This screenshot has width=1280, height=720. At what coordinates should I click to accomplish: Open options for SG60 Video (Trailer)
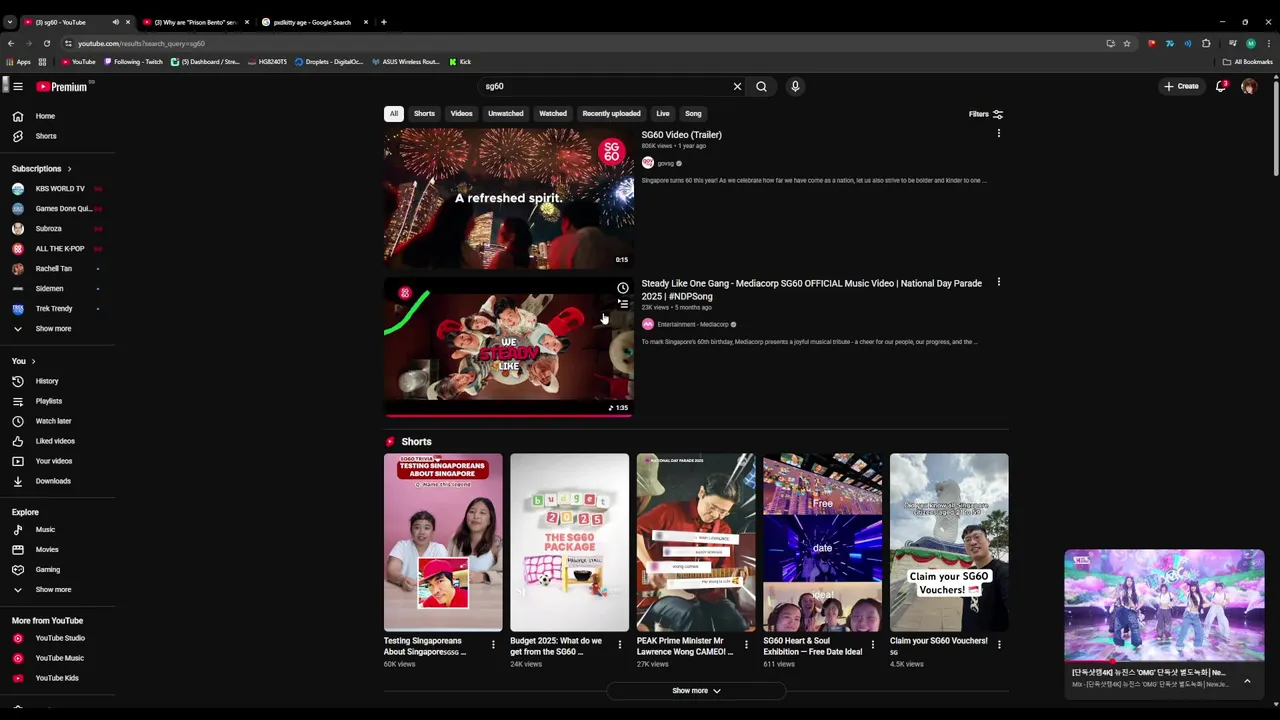tap(998, 134)
